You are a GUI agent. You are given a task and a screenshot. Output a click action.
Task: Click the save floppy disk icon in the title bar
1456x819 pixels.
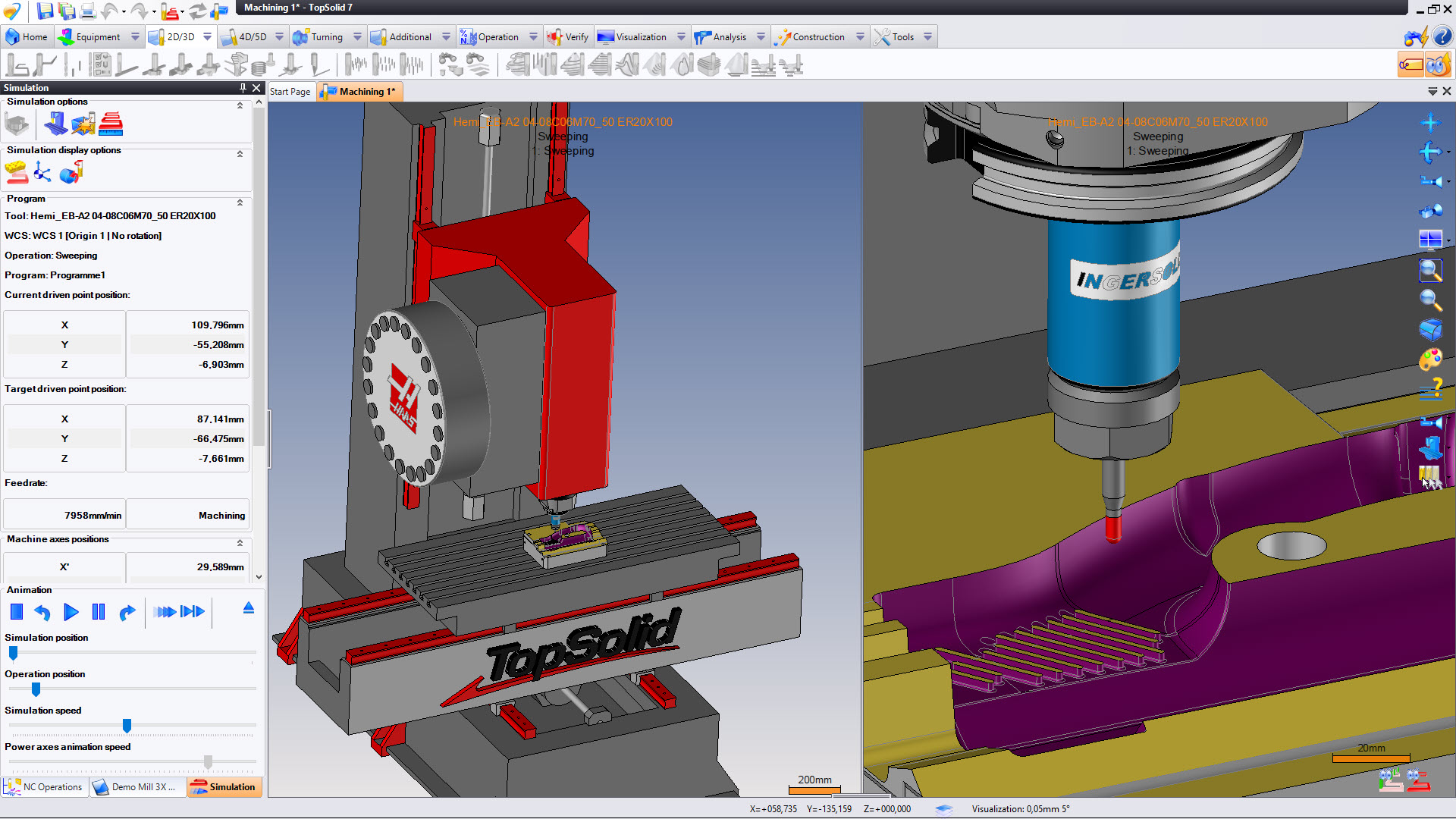pos(45,11)
